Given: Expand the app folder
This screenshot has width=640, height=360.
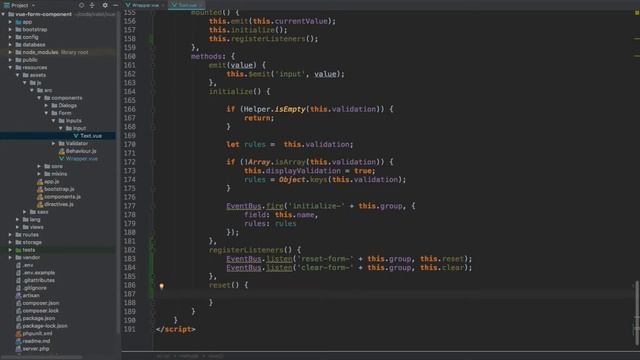Looking at the screenshot, I should pyautogui.click(x=11, y=22).
